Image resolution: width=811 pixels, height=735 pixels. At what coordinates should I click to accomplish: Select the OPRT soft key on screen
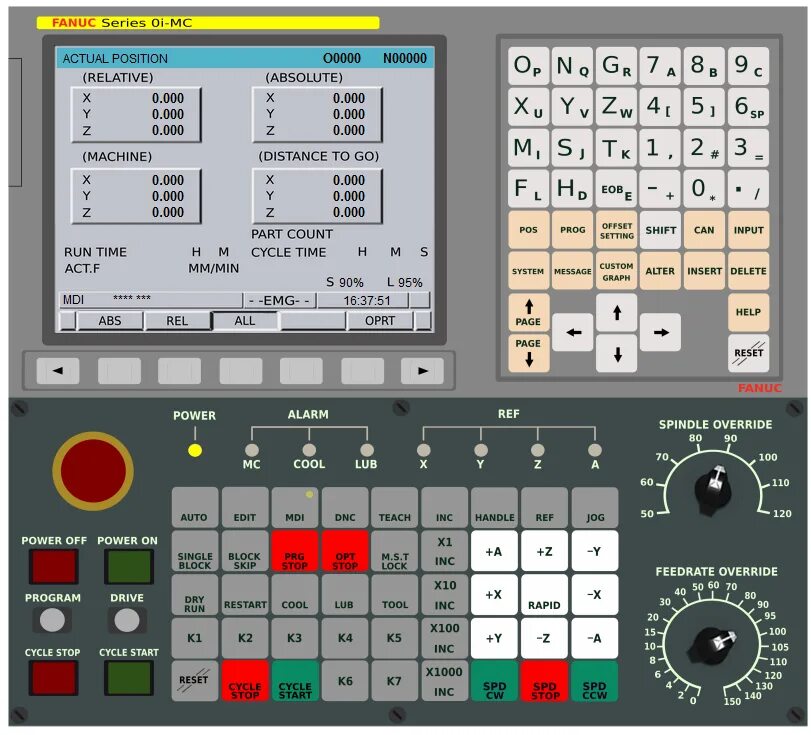coord(380,321)
